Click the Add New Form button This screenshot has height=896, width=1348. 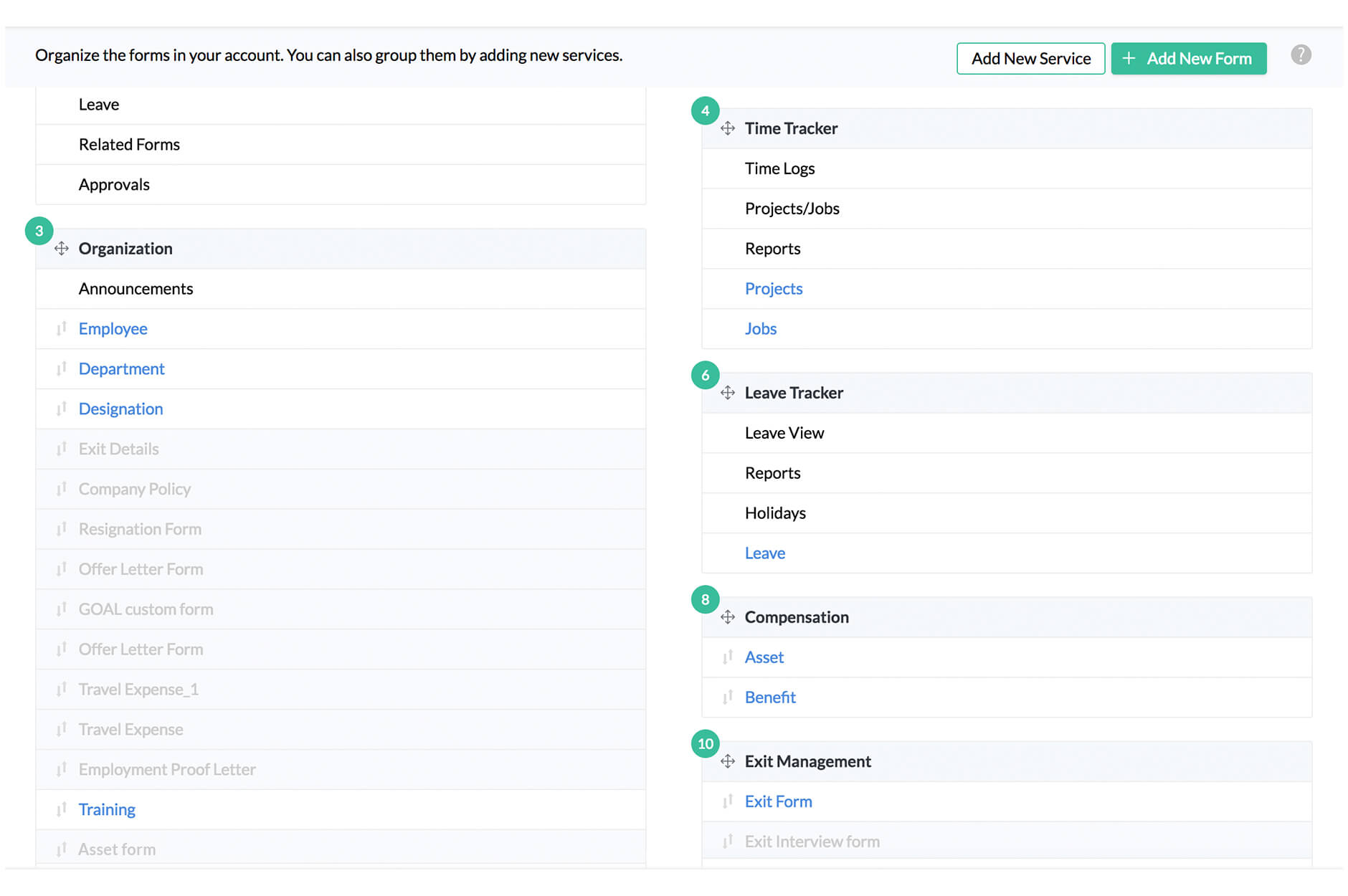(1188, 58)
